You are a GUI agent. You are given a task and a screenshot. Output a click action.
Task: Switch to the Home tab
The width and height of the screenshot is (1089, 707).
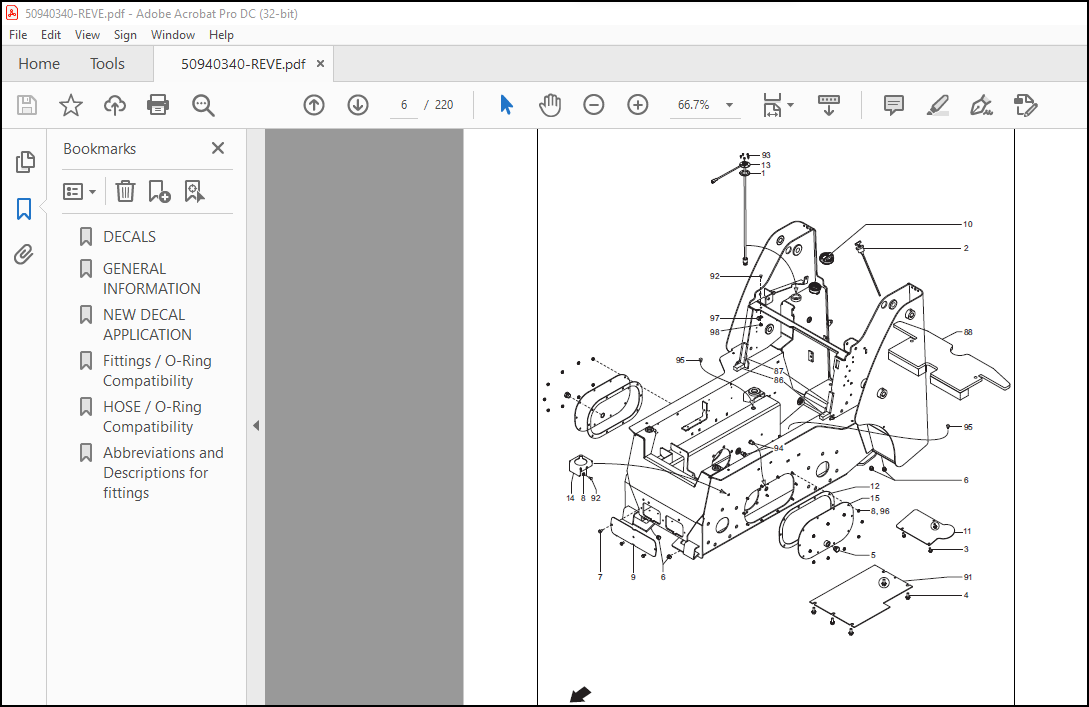pyautogui.click(x=39, y=64)
